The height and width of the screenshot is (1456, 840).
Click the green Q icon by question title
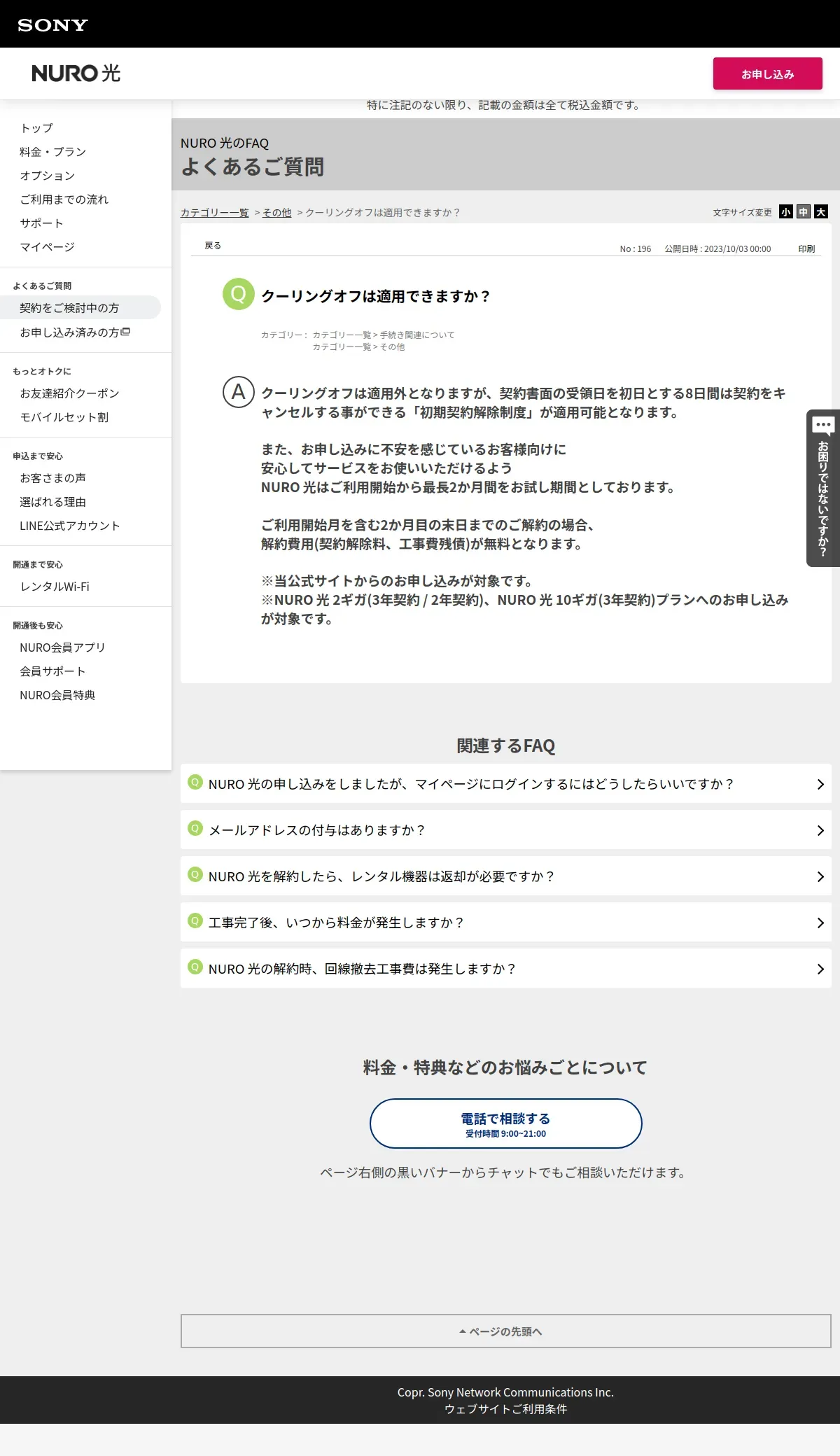[239, 294]
